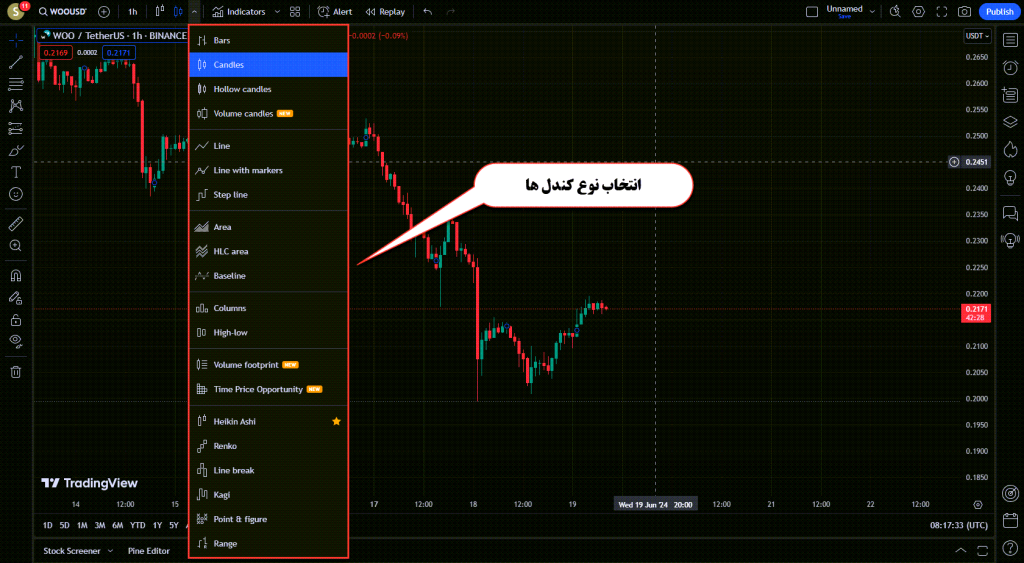Unfavorite Heikin Ashi star
This screenshot has width=1024, height=563.
click(x=336, y=421)
